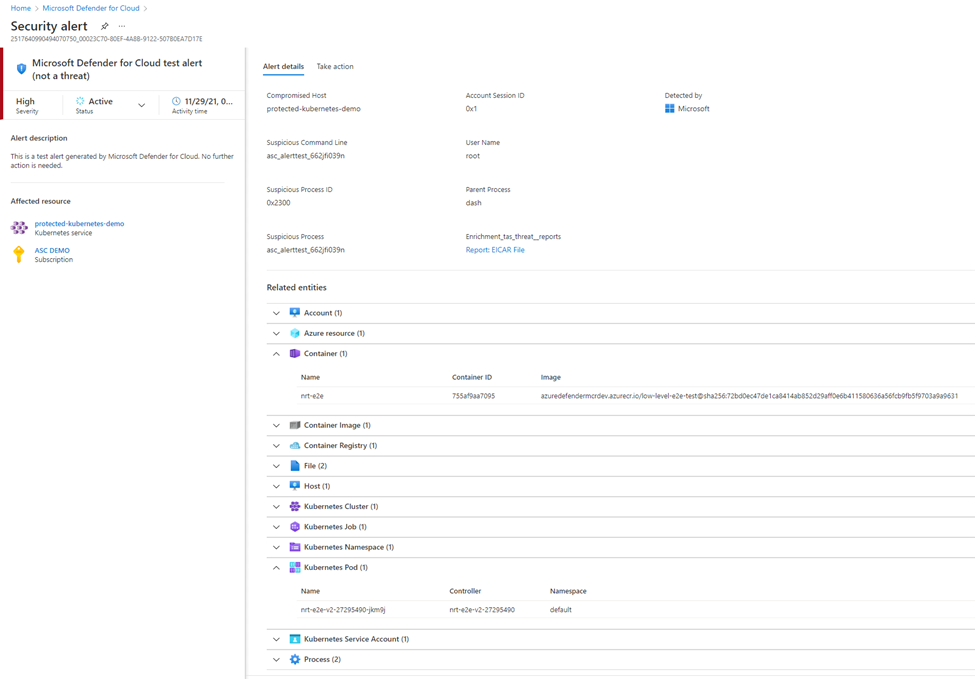Pin the Security alert page
Image resolution: width=975 pixels, height=679 pixels.
[x=104, y=26]
